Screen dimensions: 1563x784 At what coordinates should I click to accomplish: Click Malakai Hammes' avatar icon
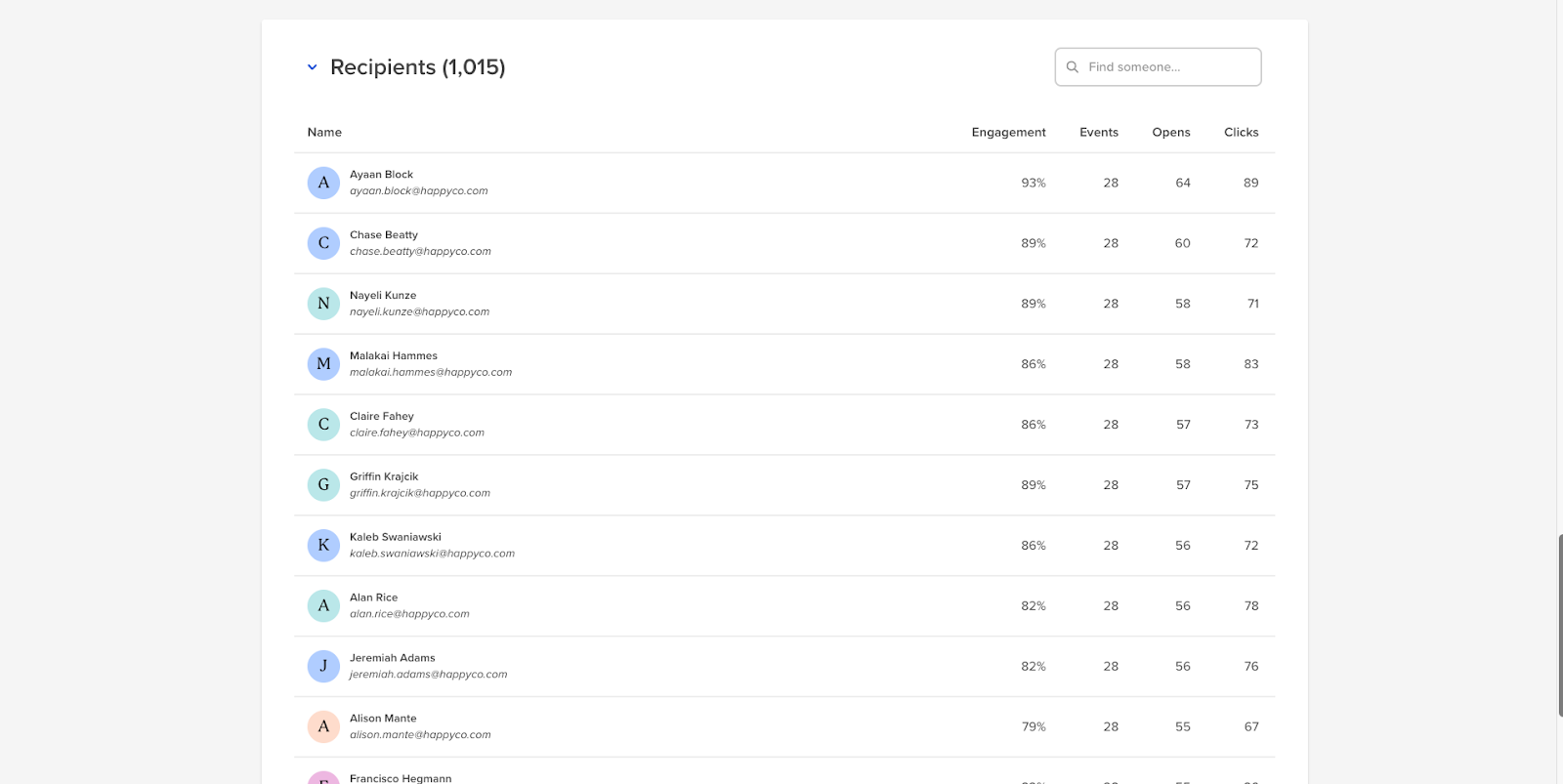tap(323, 364)
